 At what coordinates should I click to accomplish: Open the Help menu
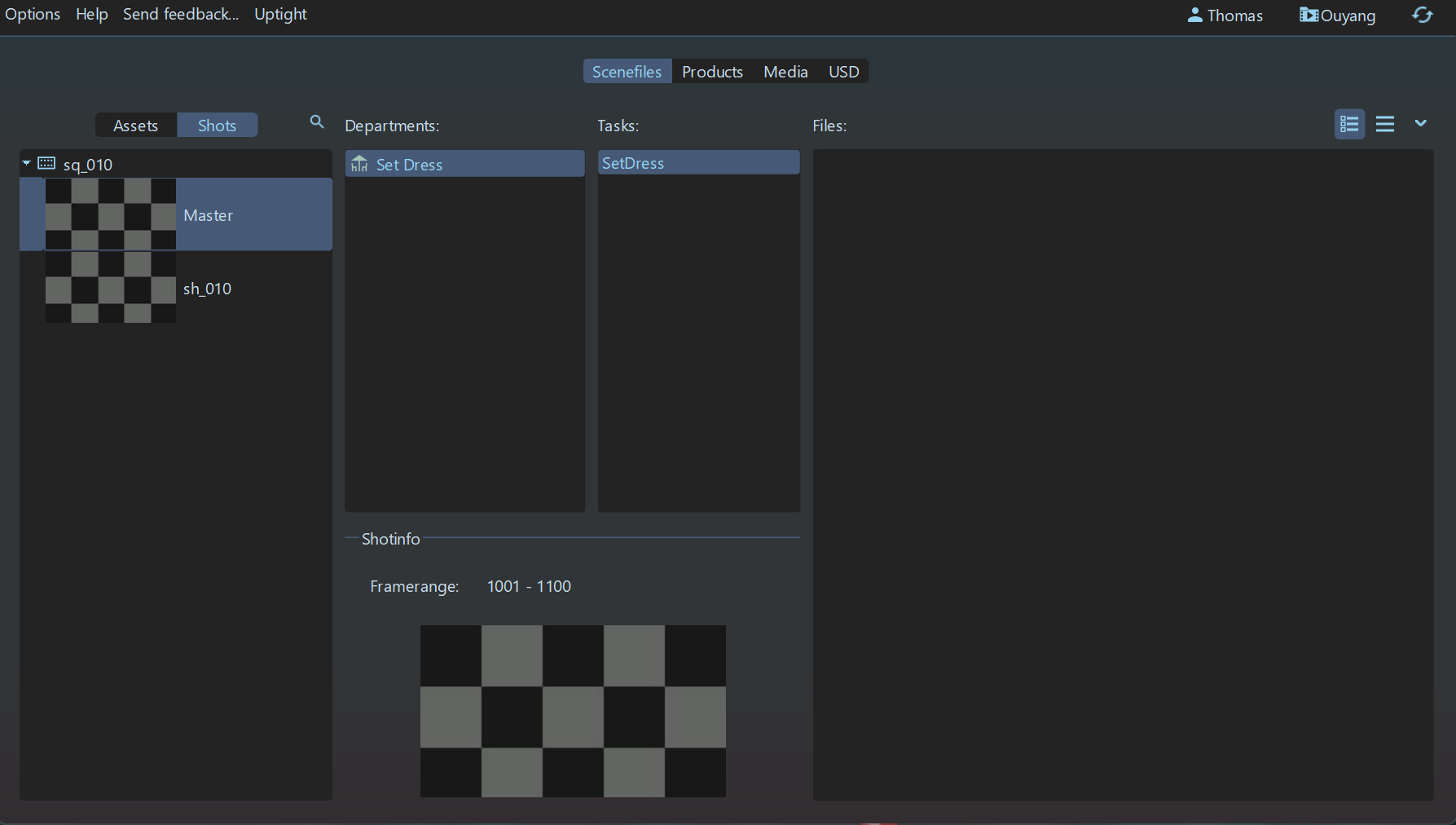[x=91, y=15]
